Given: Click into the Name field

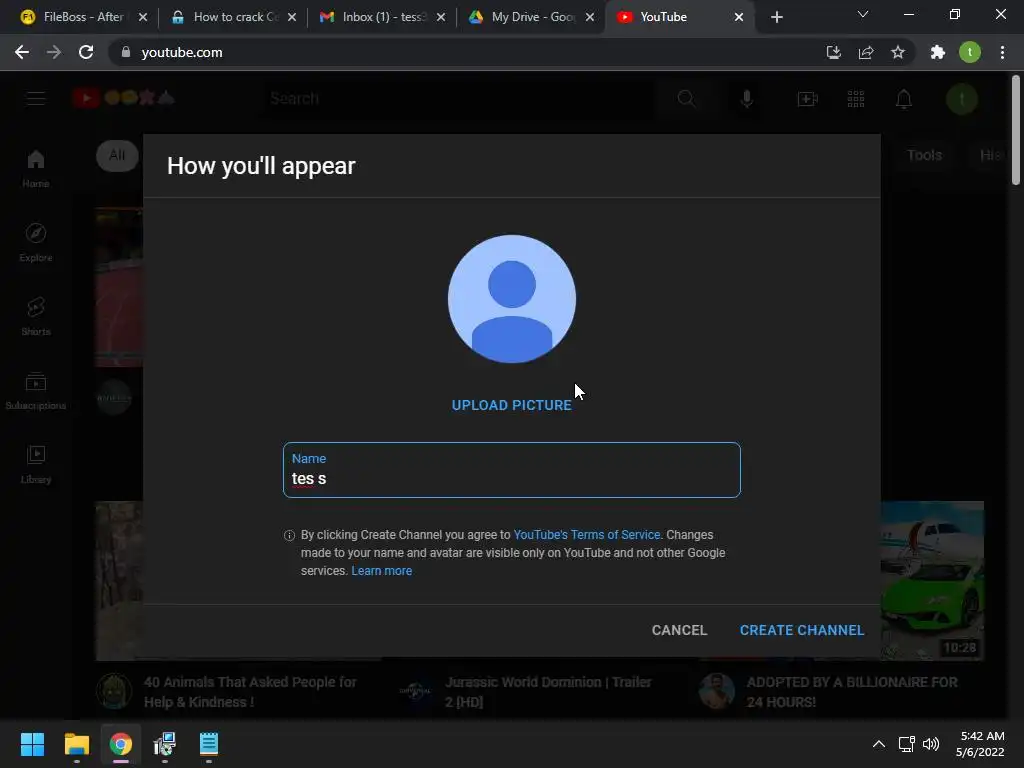Looking at the screenshot, I should coord(512,470).
